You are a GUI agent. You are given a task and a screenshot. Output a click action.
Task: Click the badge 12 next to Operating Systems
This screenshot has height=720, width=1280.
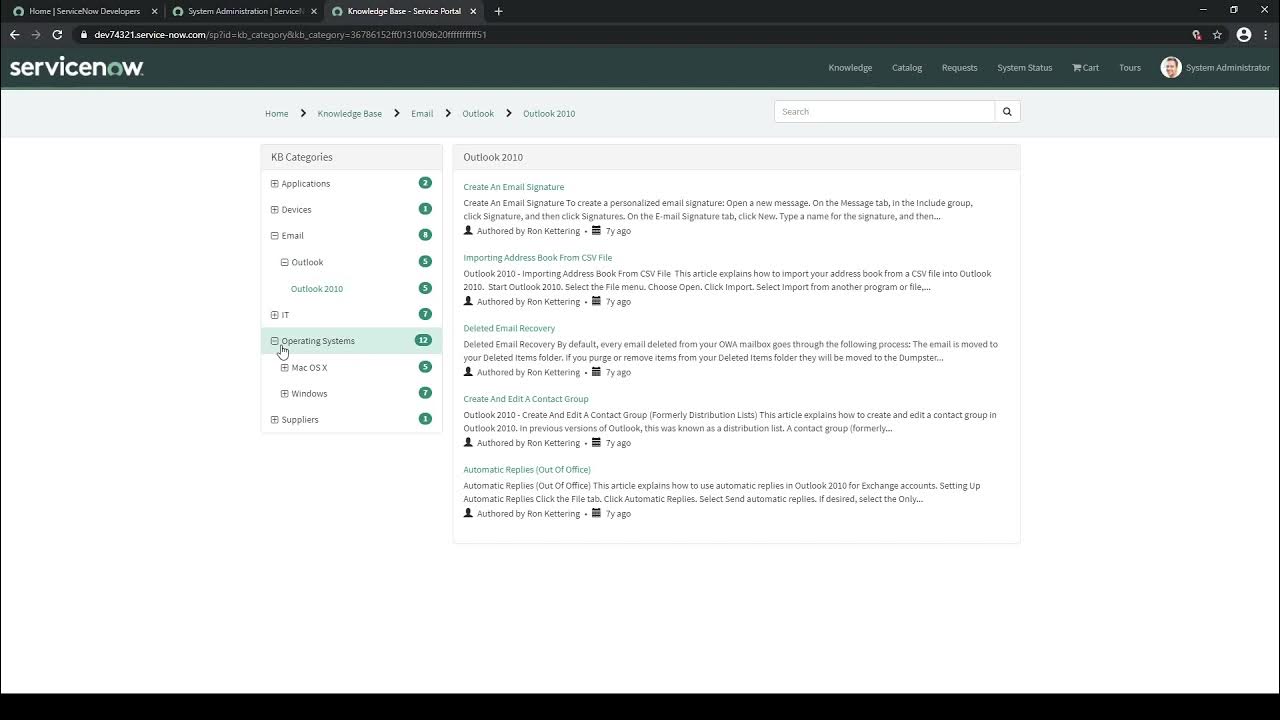423,340
